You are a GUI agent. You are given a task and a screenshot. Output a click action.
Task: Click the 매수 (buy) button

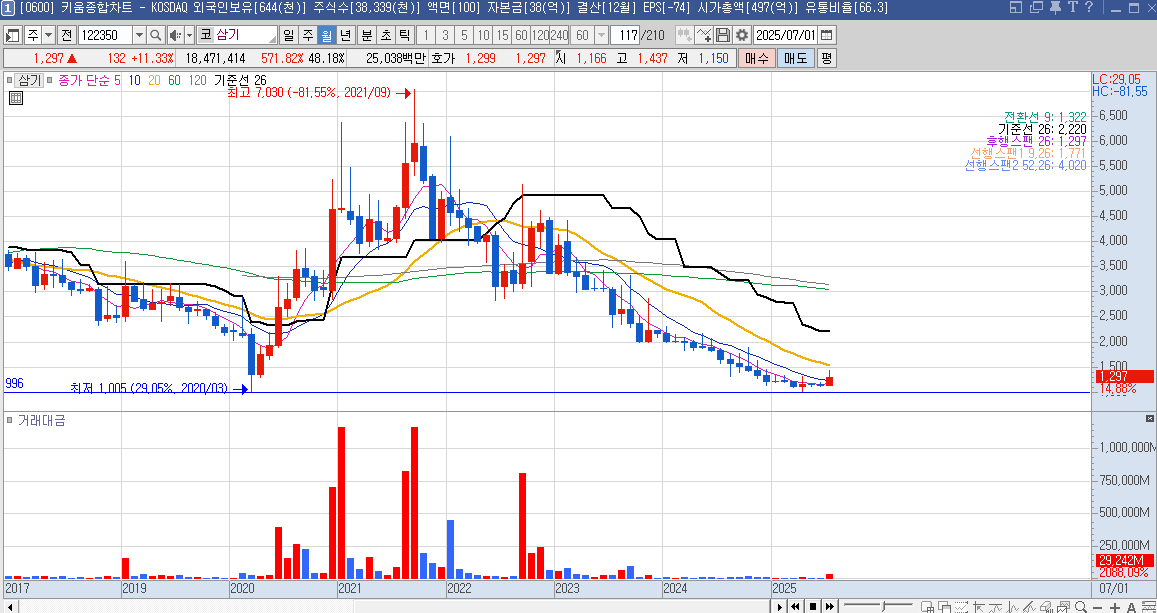pos(756,58)
